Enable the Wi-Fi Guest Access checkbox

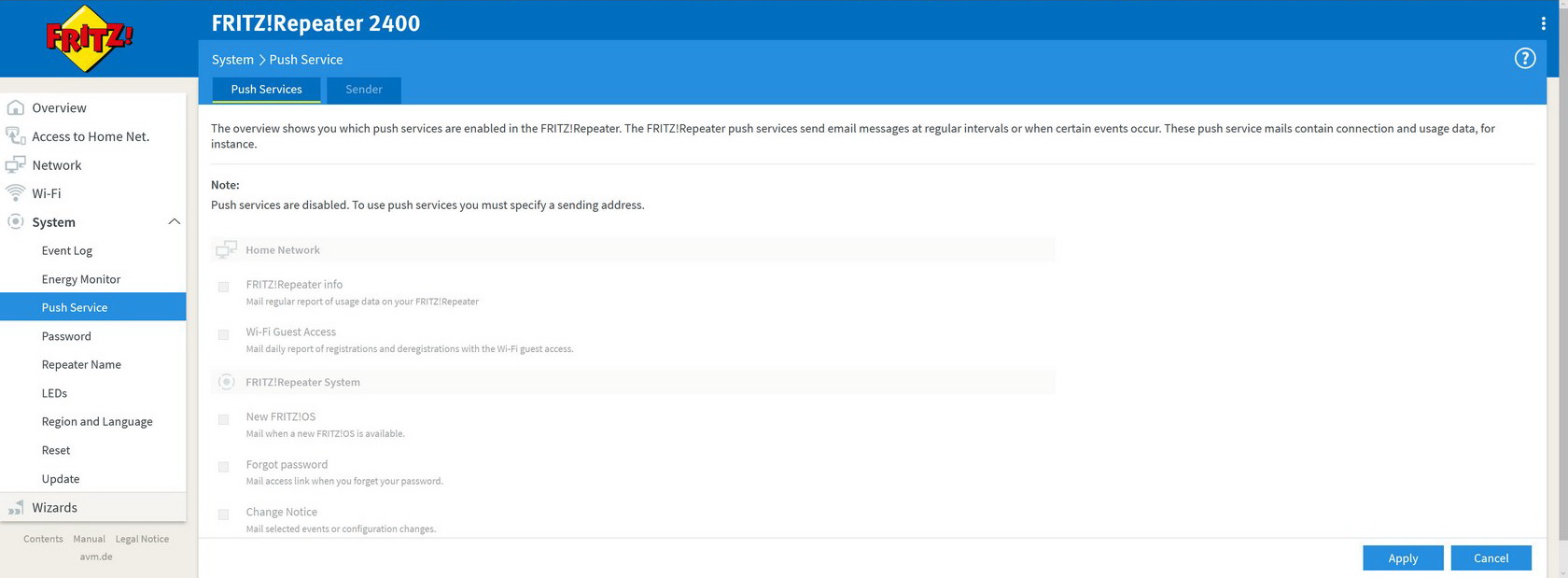[223, 334]
